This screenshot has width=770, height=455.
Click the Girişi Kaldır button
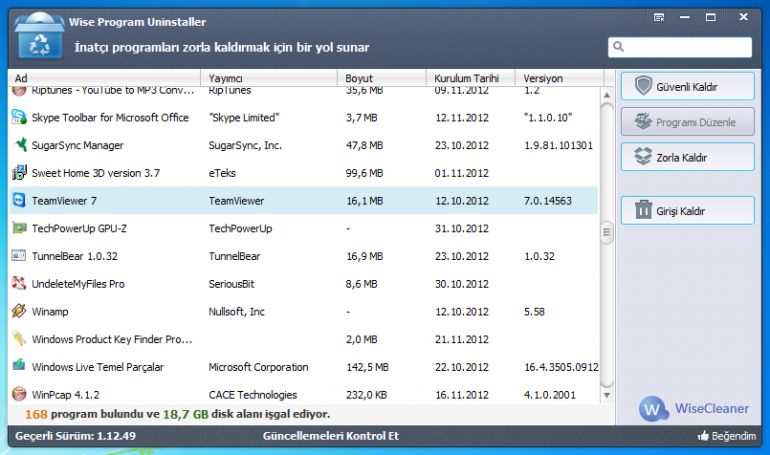(688, 211)
